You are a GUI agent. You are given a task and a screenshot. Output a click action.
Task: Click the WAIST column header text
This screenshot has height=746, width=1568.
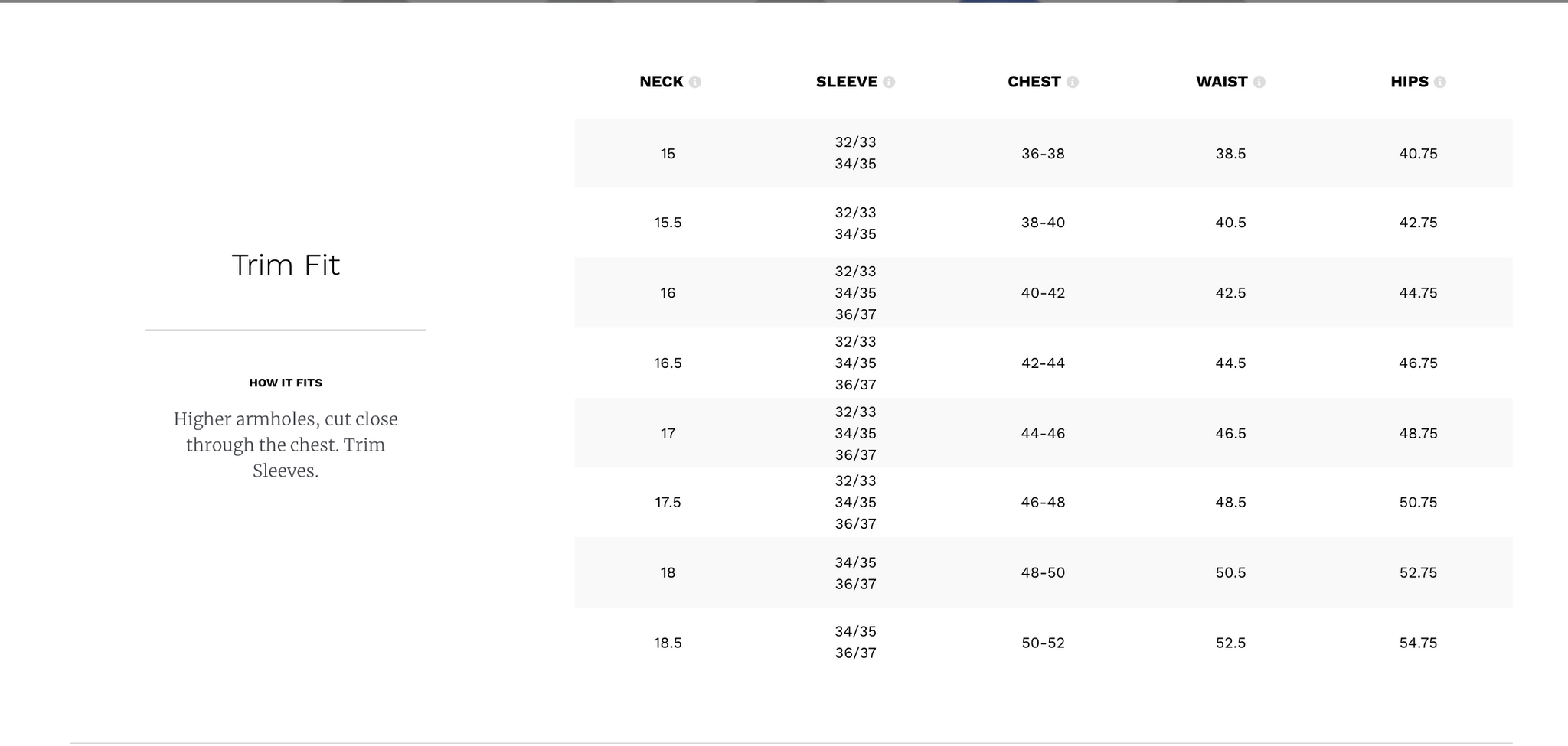tap(1221, 82)
